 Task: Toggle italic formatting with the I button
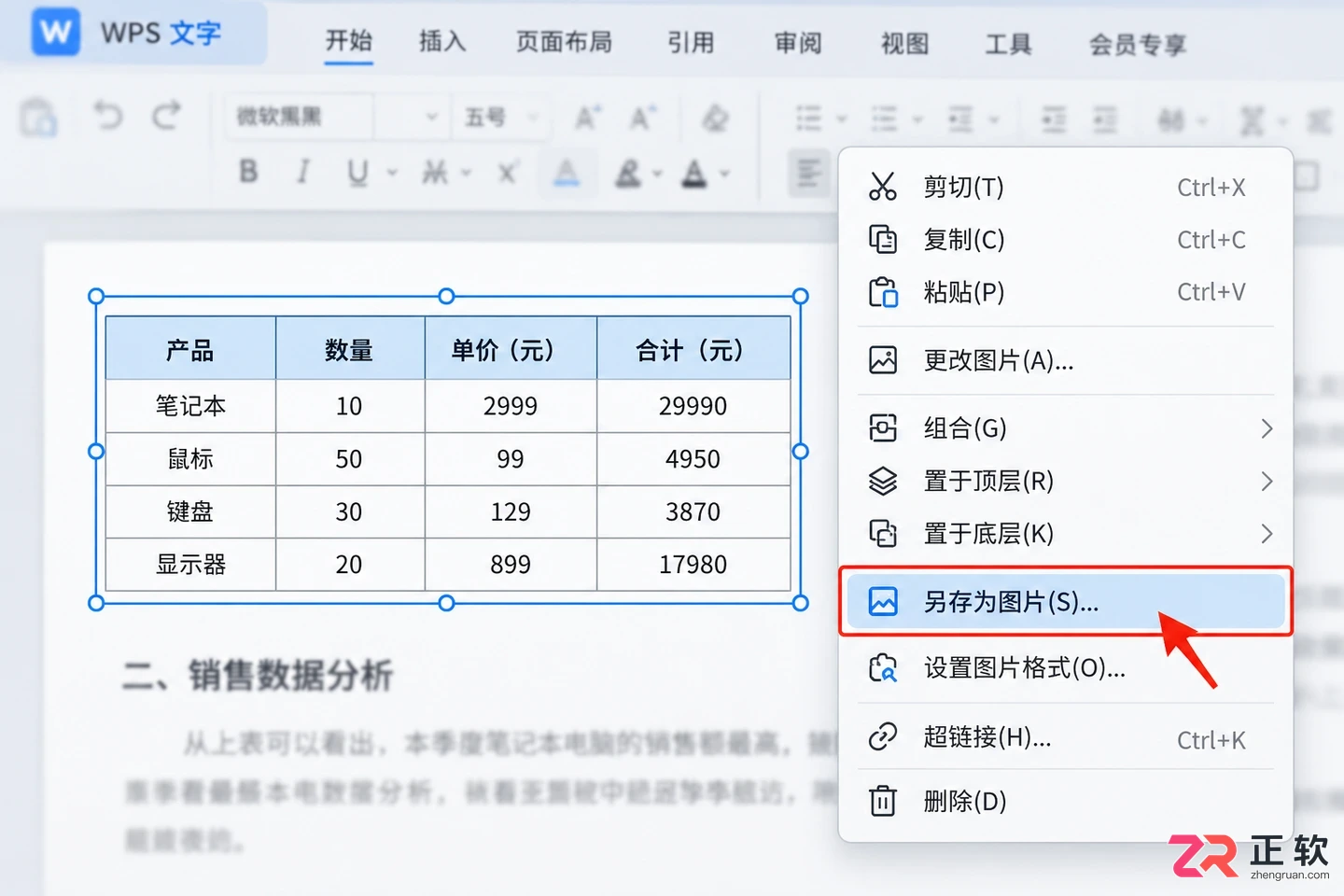(x=302, y=172)
